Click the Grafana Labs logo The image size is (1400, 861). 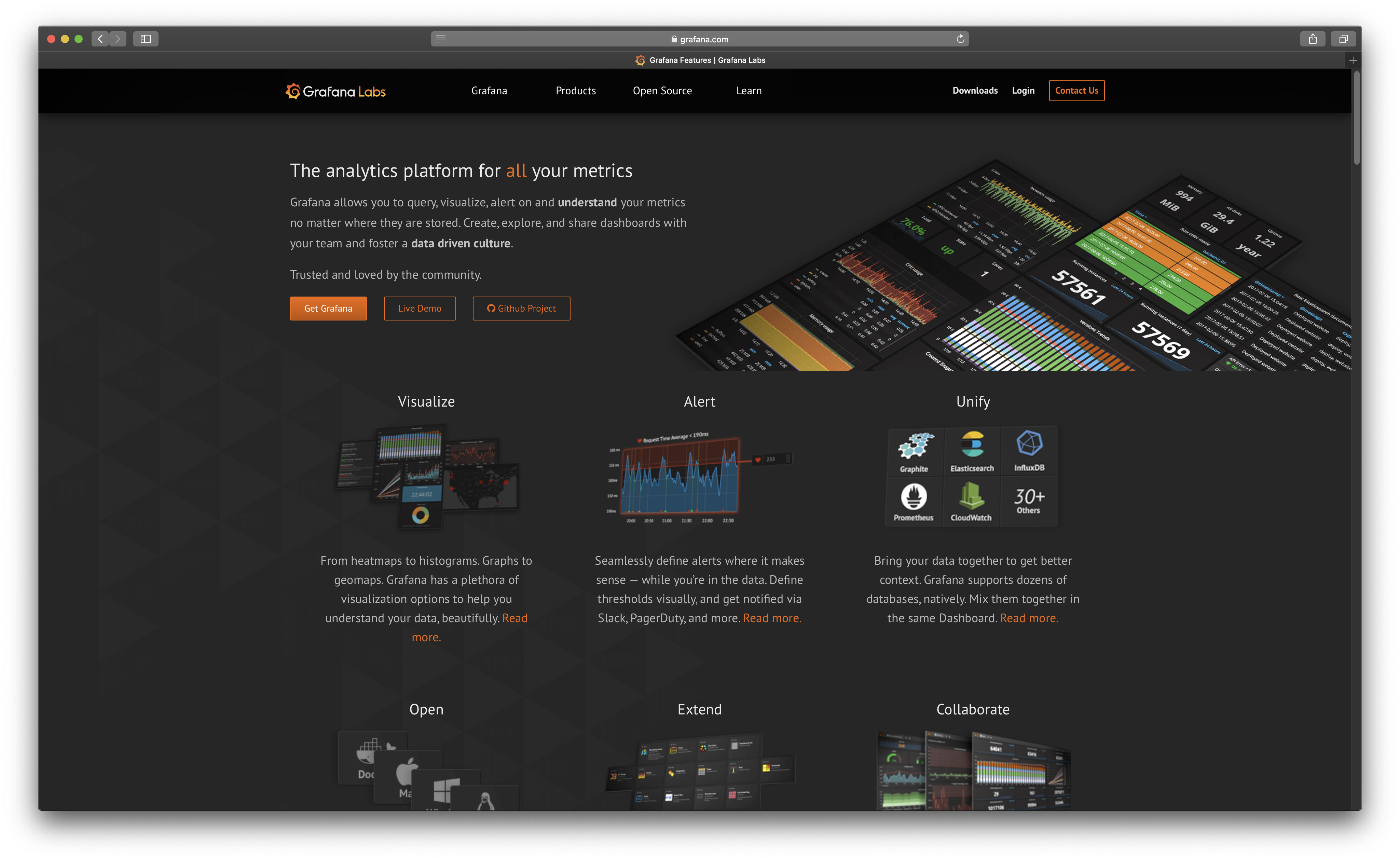pos(335,91)
